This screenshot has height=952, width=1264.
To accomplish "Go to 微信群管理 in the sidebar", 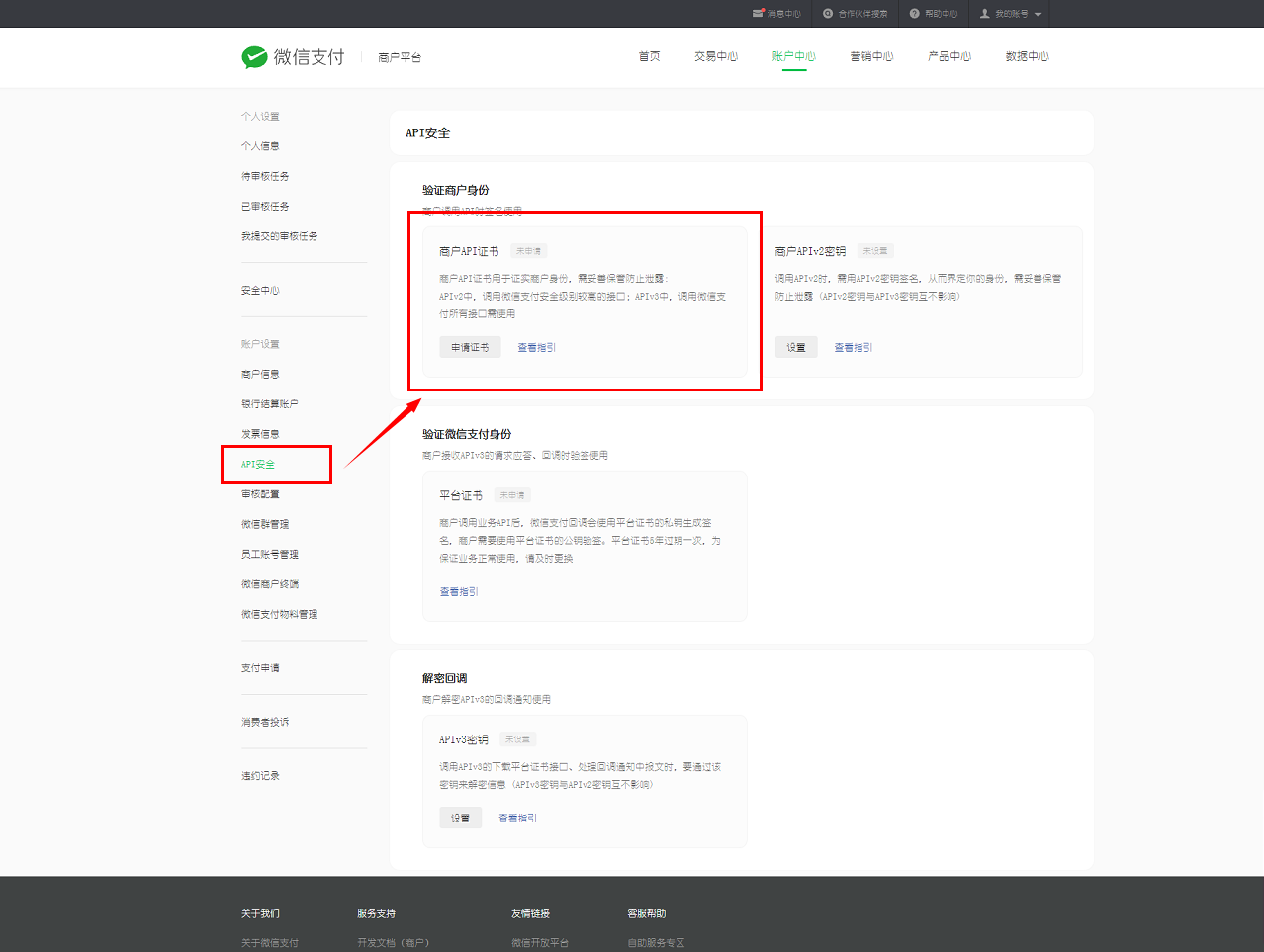I will 265,525.
